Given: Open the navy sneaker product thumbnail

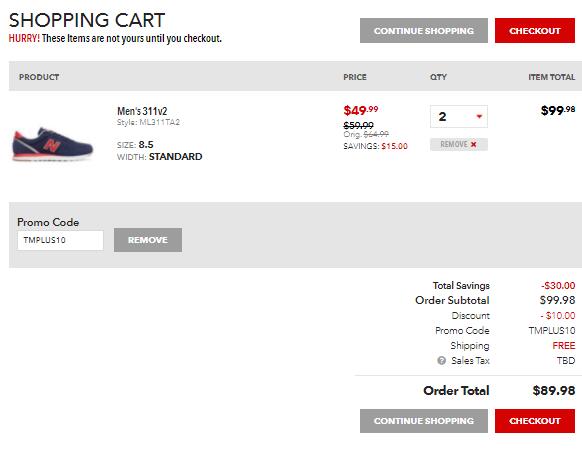Looking at the screenshot, I should 52,144.
